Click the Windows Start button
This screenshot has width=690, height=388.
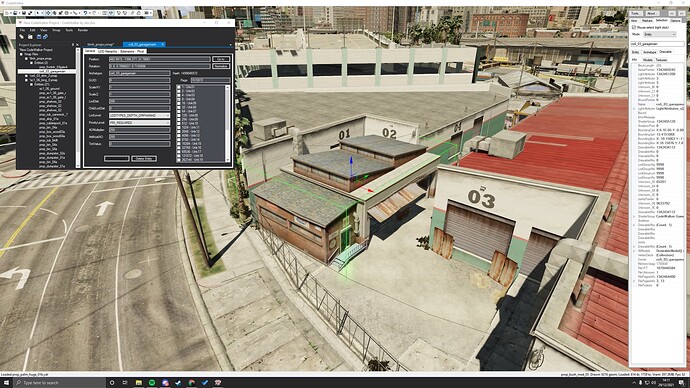tap(6, 383)
